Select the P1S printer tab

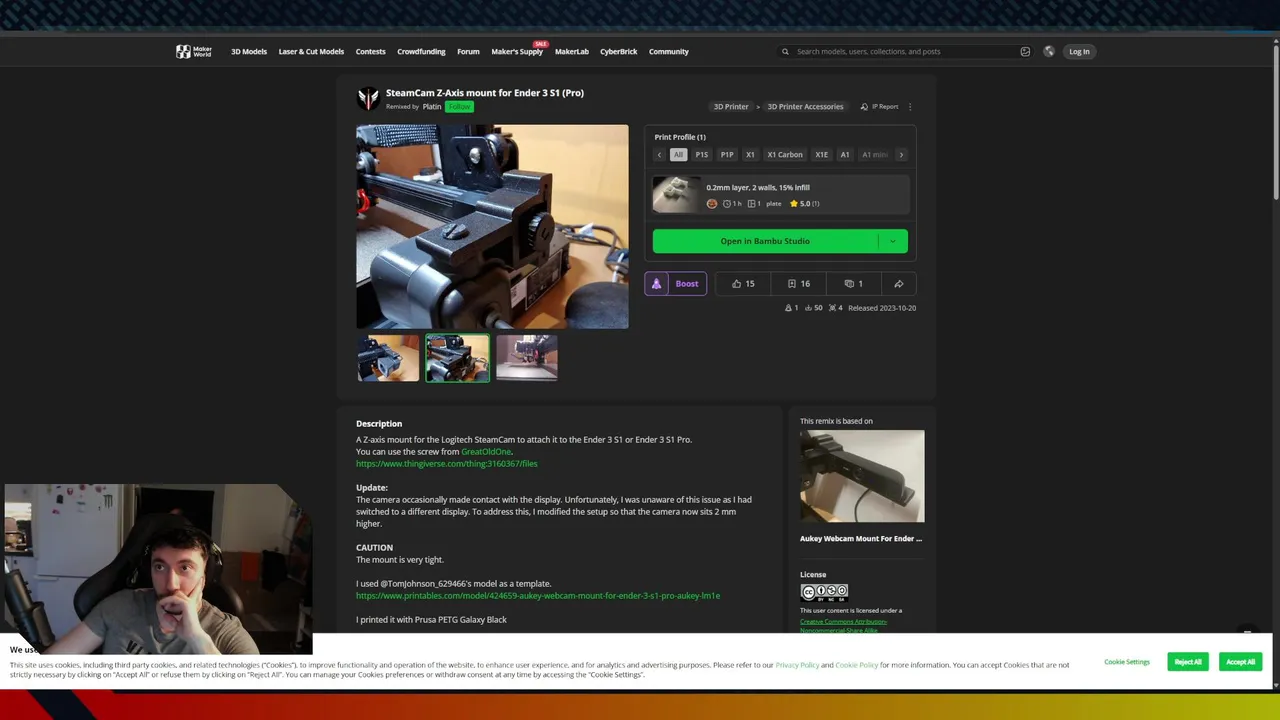(x=701, y=155)
